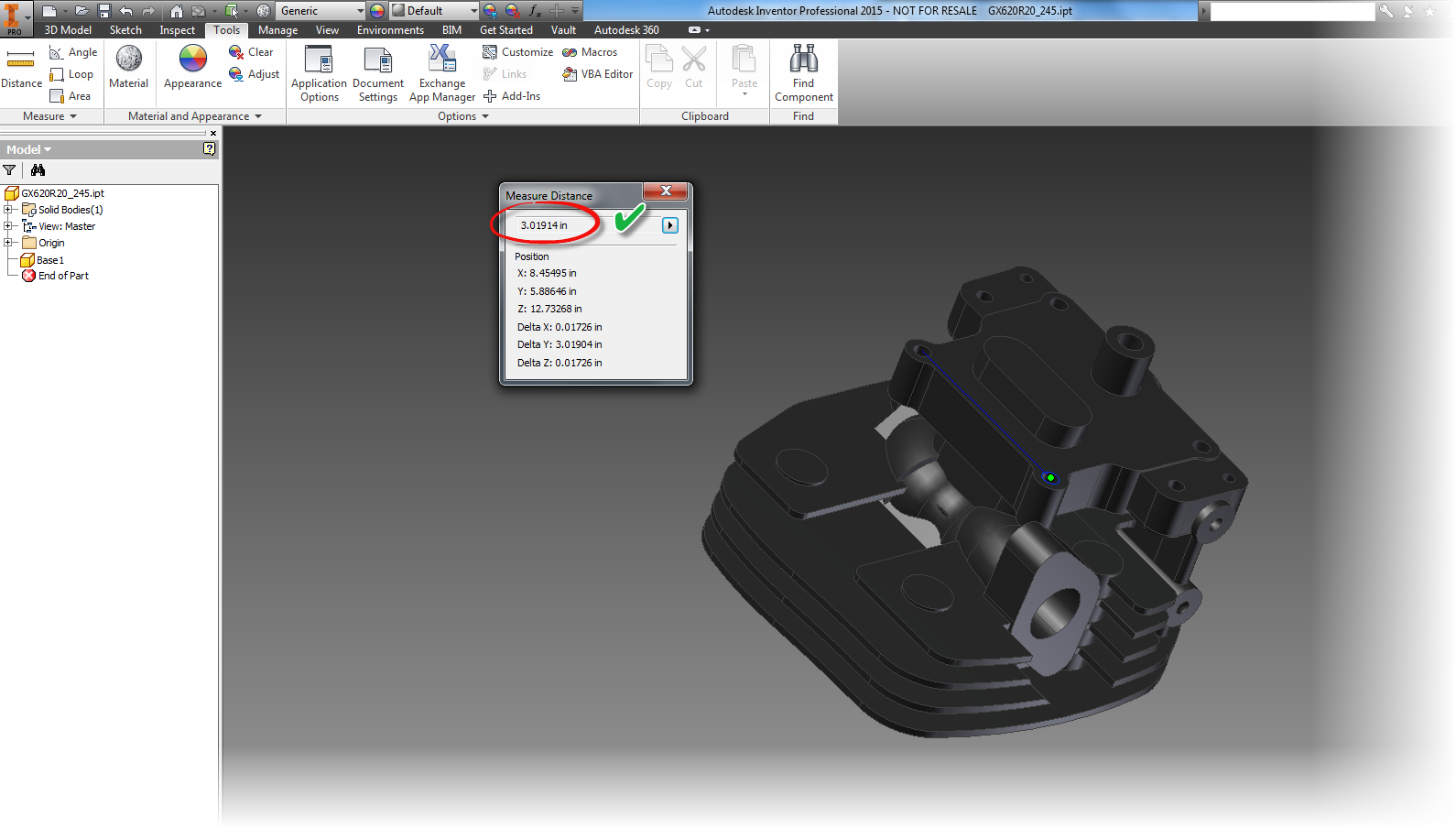This screenshot has width=1456, height=828.
Task: Switch to the Inspect tab
Action: click(177, 30)
